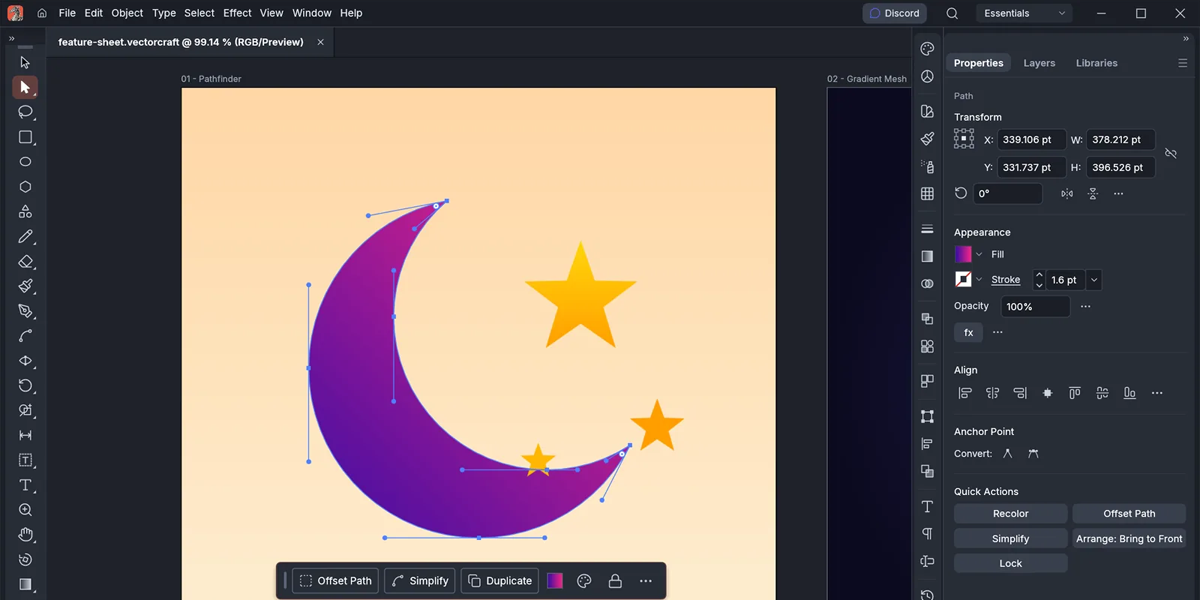Pick the Rectangle tool

[25, 137]
